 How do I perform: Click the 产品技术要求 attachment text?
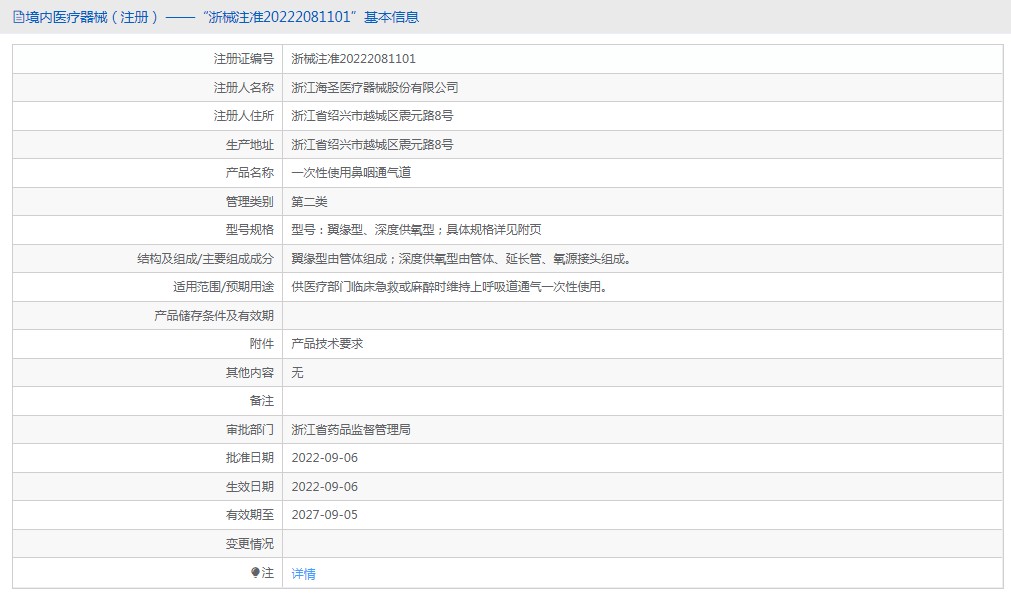click(x=328, y=344)
